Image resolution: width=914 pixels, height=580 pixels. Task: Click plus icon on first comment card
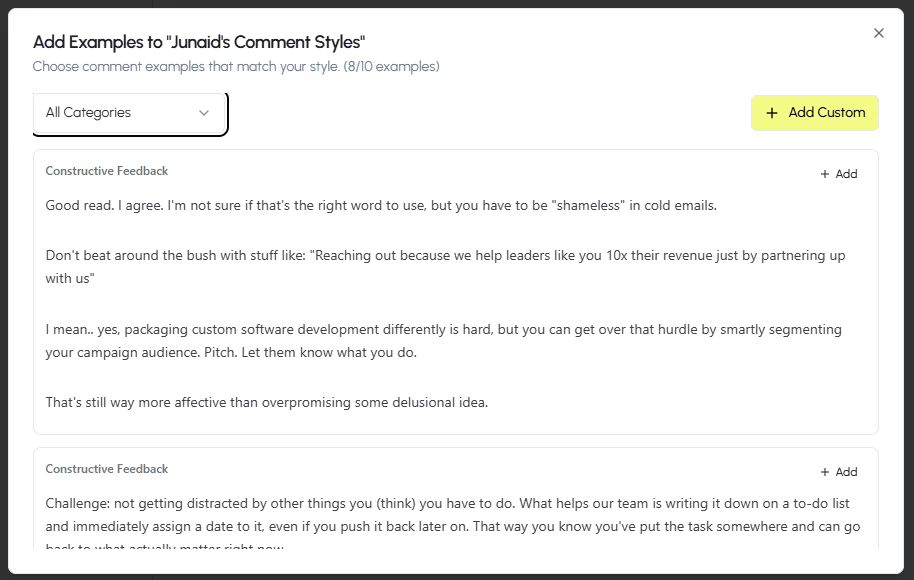pyautogui.click(x=825, y=174)
